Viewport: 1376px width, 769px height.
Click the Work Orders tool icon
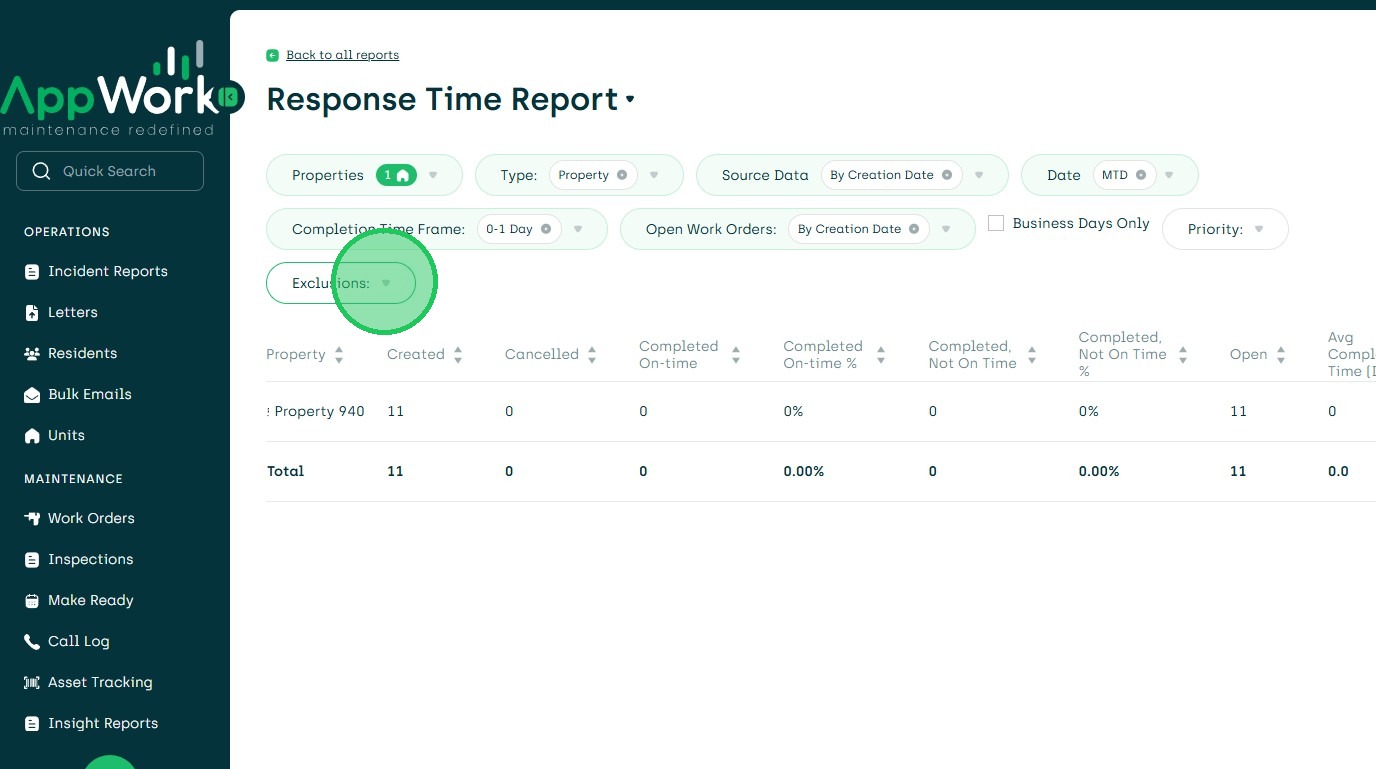coord(32,519)
